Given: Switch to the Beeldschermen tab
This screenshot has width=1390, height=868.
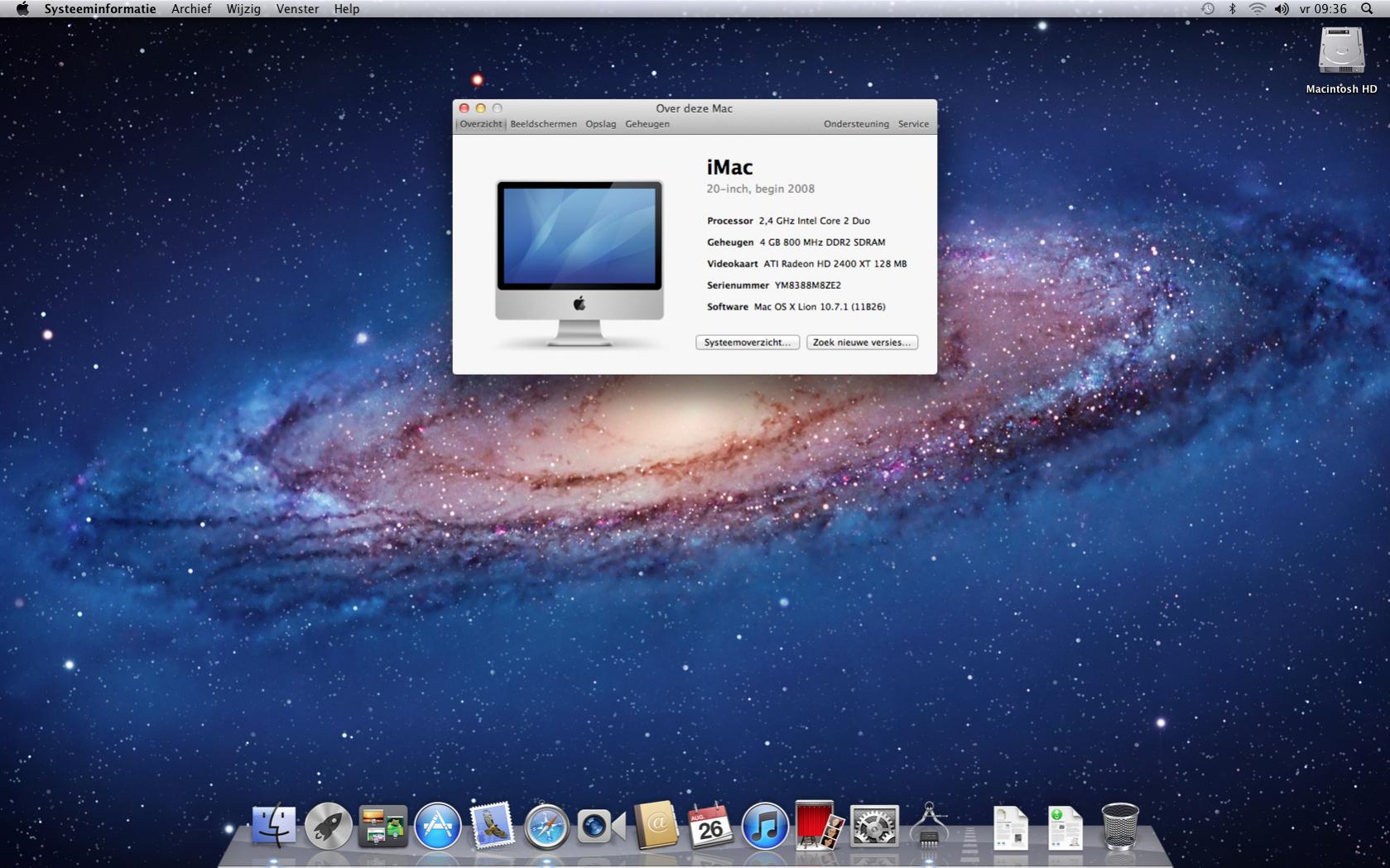Looking at the screenshot, I should click(x=543, y=124).
